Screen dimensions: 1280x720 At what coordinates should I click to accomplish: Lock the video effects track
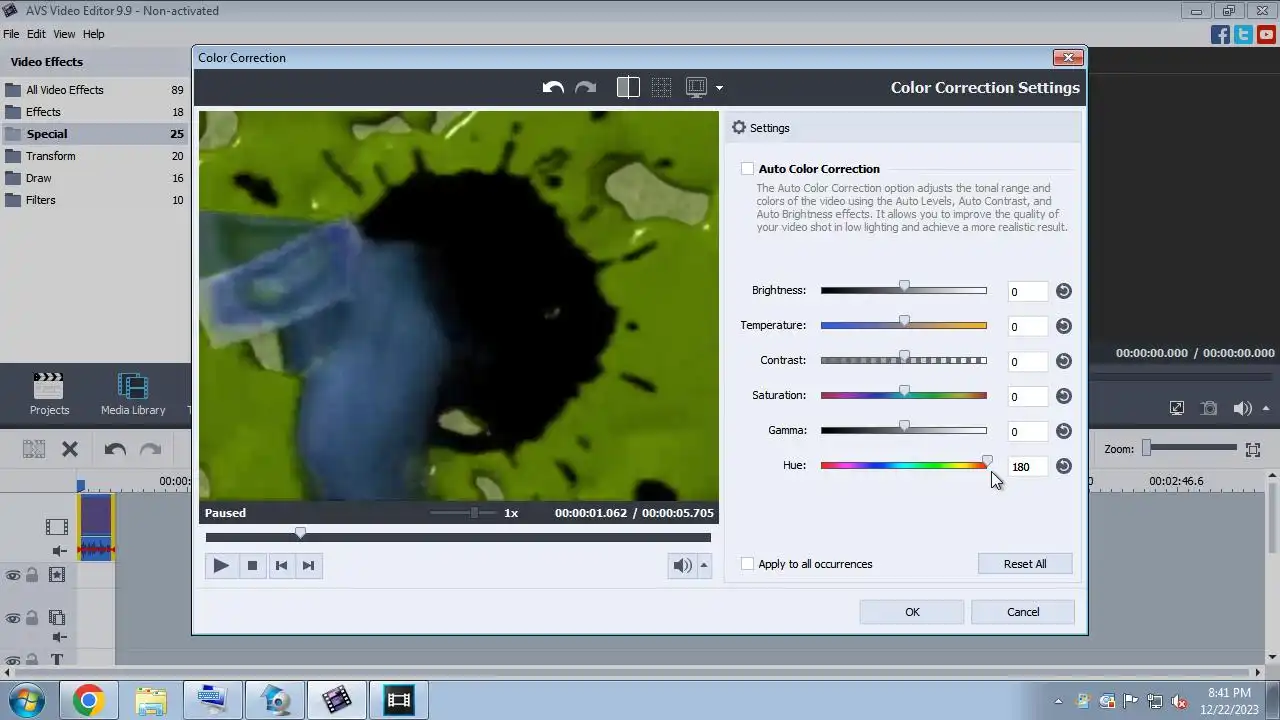click(x=32, y=575)
